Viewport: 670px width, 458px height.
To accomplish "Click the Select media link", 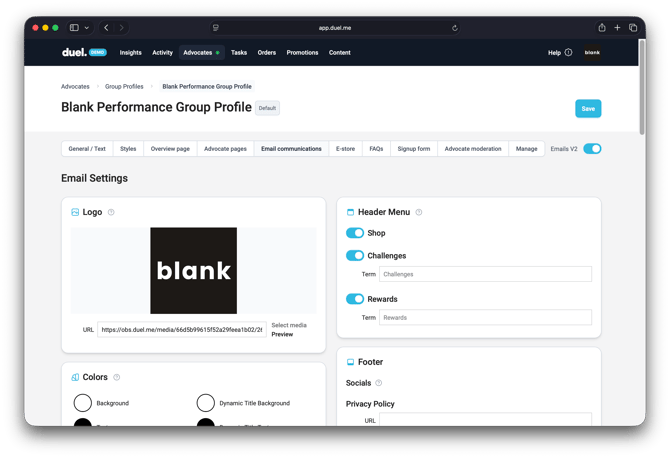I will (x=289, y=325).
